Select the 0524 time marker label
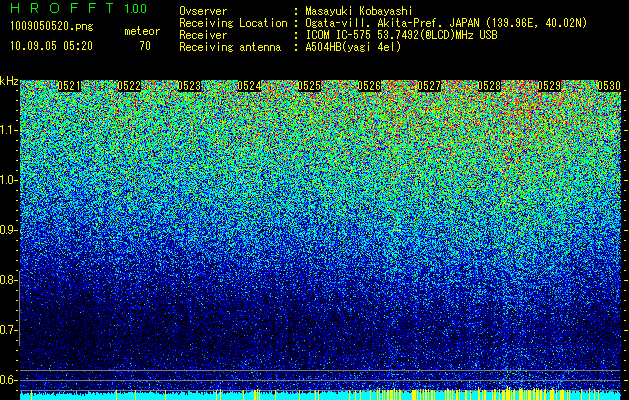The height and width of the screenshot is (400, 629). click(250, 86)
